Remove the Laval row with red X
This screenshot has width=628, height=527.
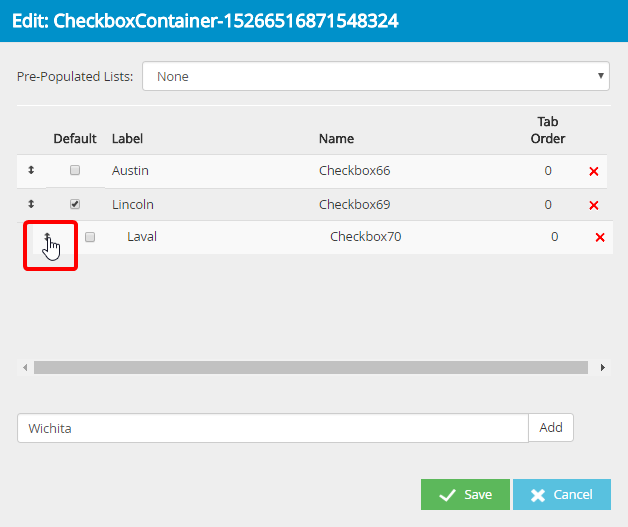pyautogui.click(x=600, y=238)
